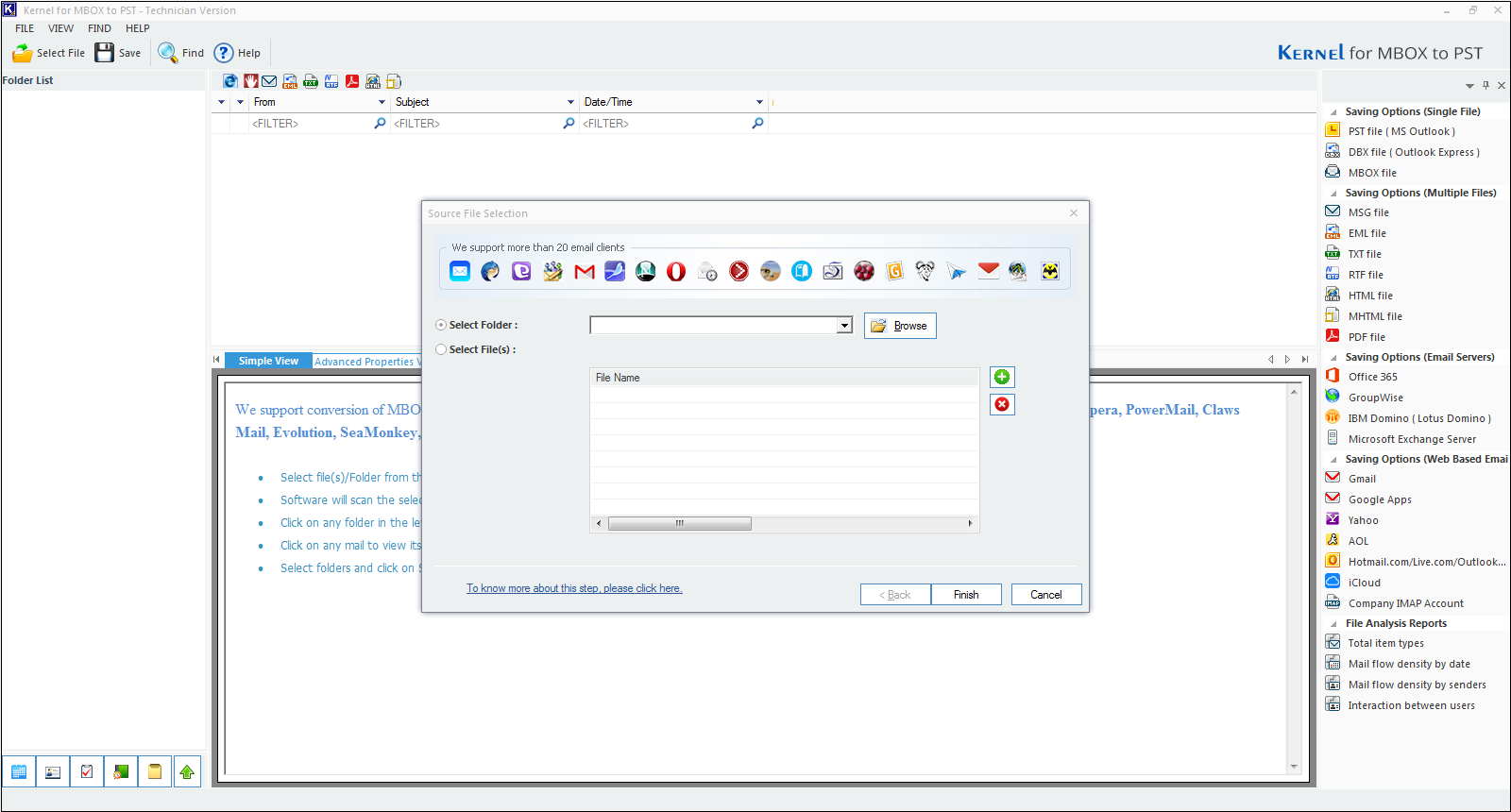Open the From column dropdown arrow
The height and width of the screenshot is (812, 1511).
(x=382, y=102)
